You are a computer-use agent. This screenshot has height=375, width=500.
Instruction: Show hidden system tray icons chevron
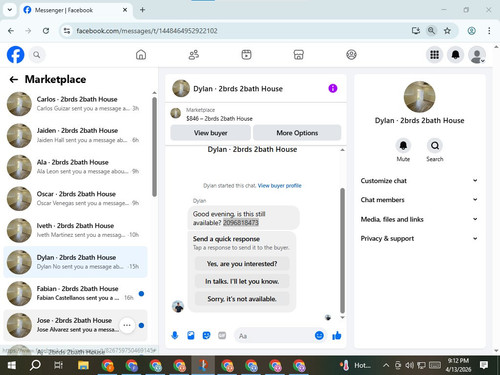coord(386,365)
